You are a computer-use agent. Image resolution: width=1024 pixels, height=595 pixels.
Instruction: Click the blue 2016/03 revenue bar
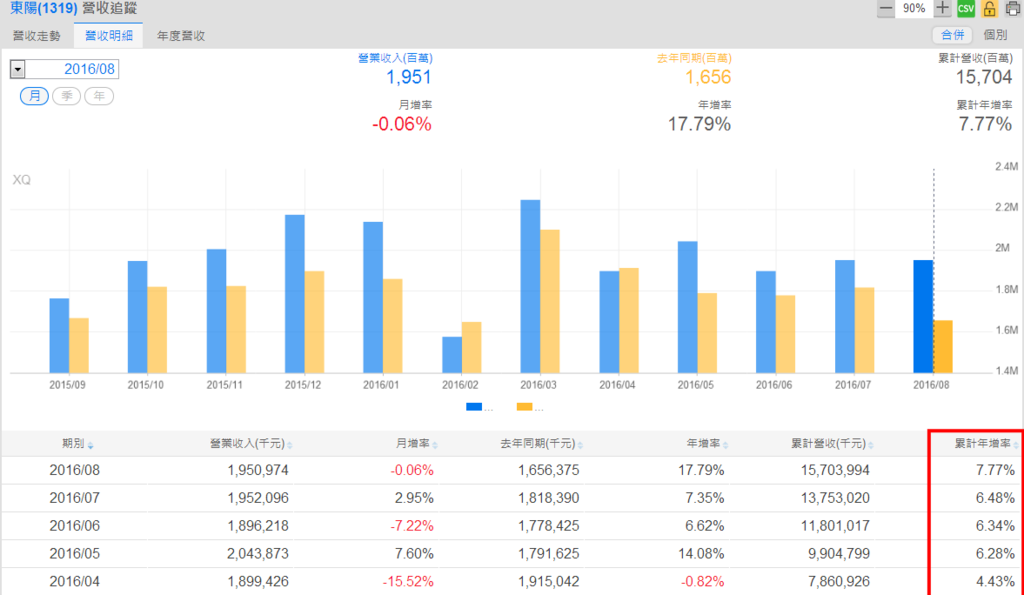[530, 287]
